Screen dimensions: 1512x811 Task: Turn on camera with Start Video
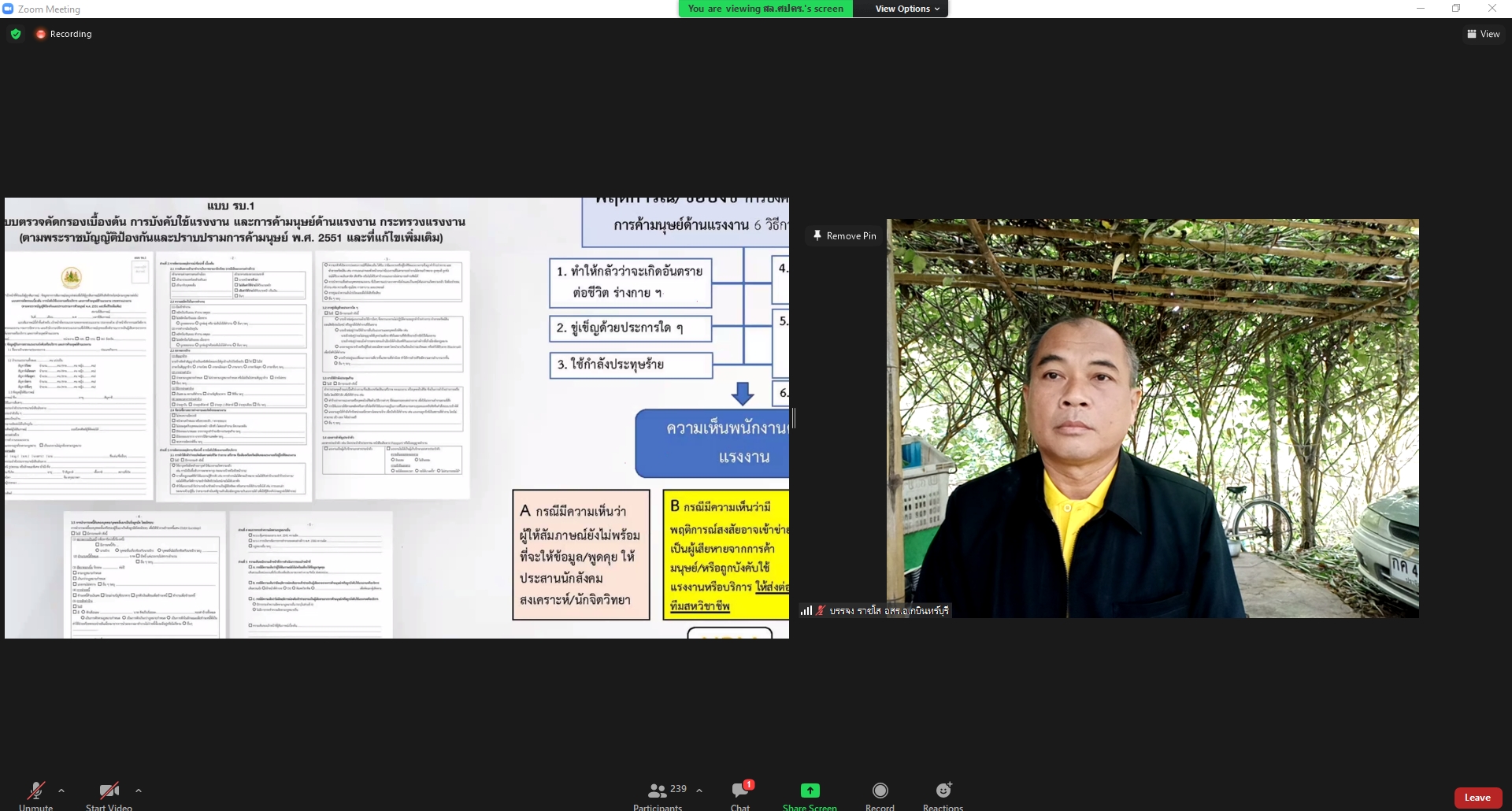click(x=109, y=791)
